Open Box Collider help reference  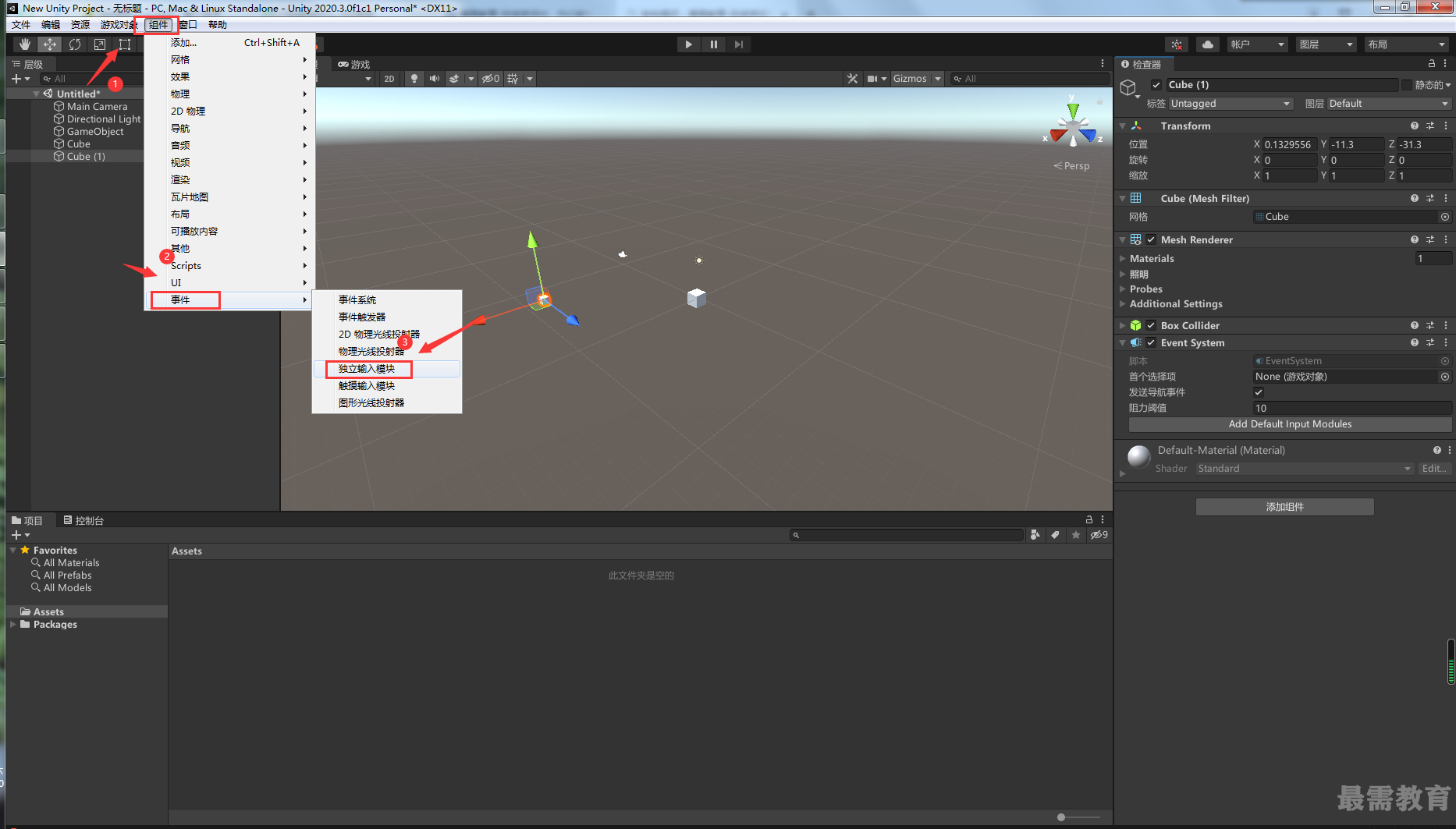(x=1415, y=325)
